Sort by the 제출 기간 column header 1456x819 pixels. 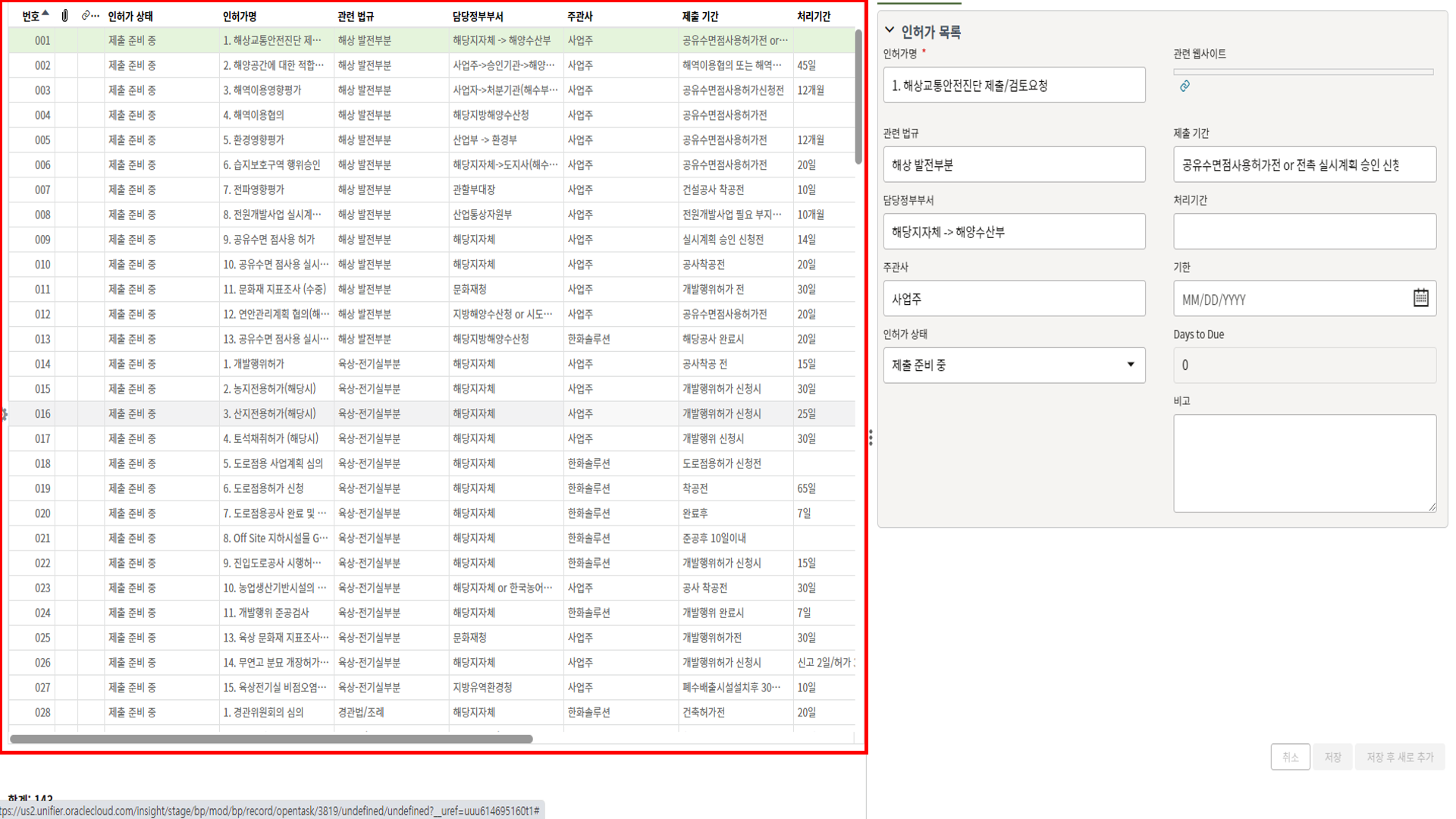[x=699, y=16]
